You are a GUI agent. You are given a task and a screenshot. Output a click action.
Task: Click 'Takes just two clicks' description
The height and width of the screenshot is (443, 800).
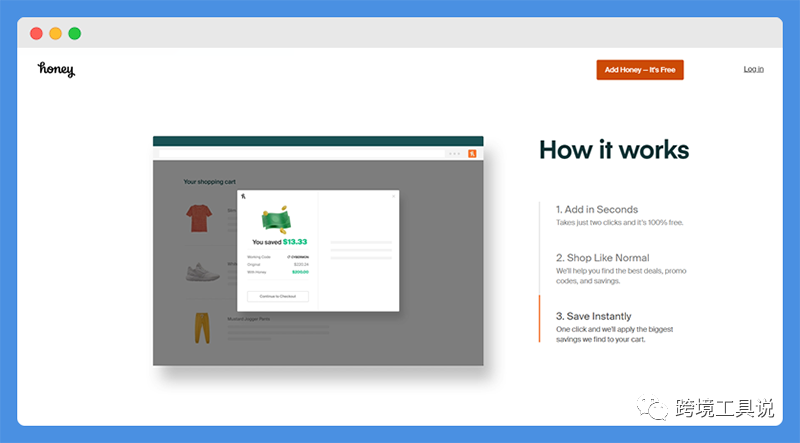tap(619, 223)
